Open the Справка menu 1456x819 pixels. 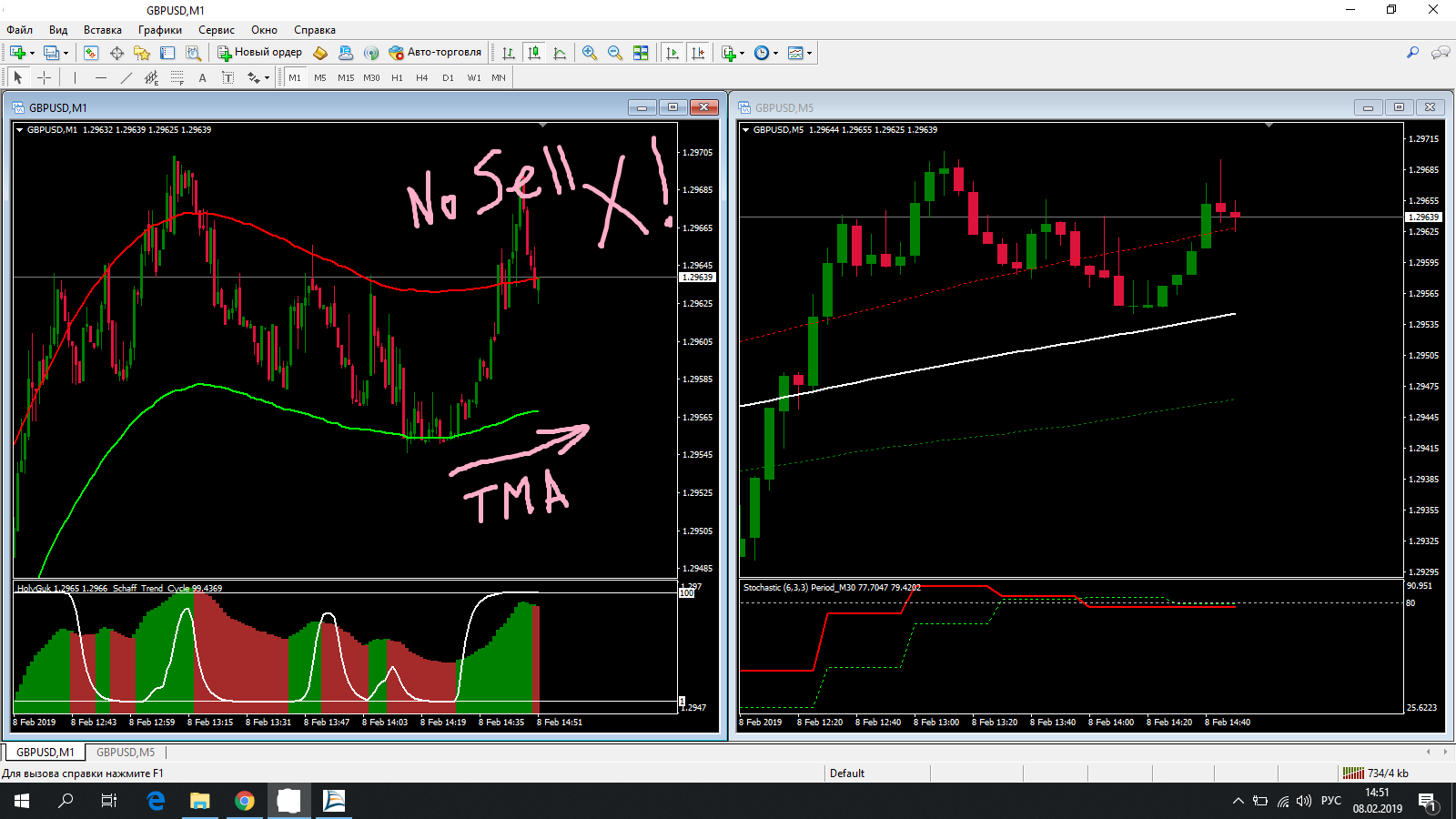click(315, 30)
